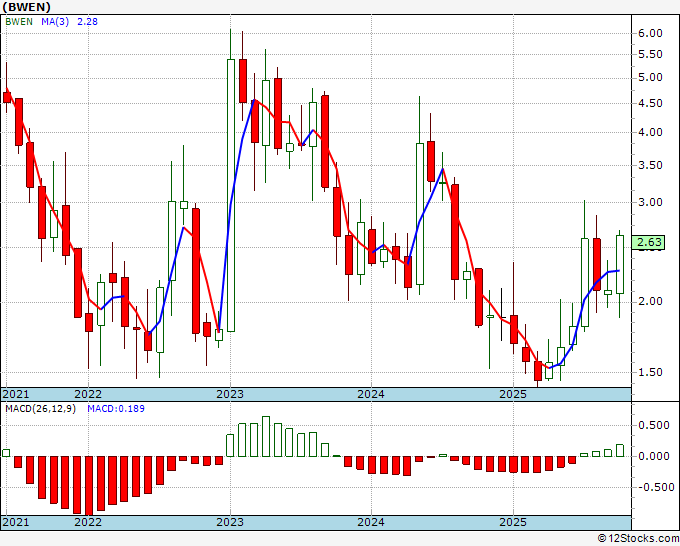Image resolution: width=680 pixels, height=546 pixels.
Task: Click the latest green candlestick beside 2.63
Action: 620,265
